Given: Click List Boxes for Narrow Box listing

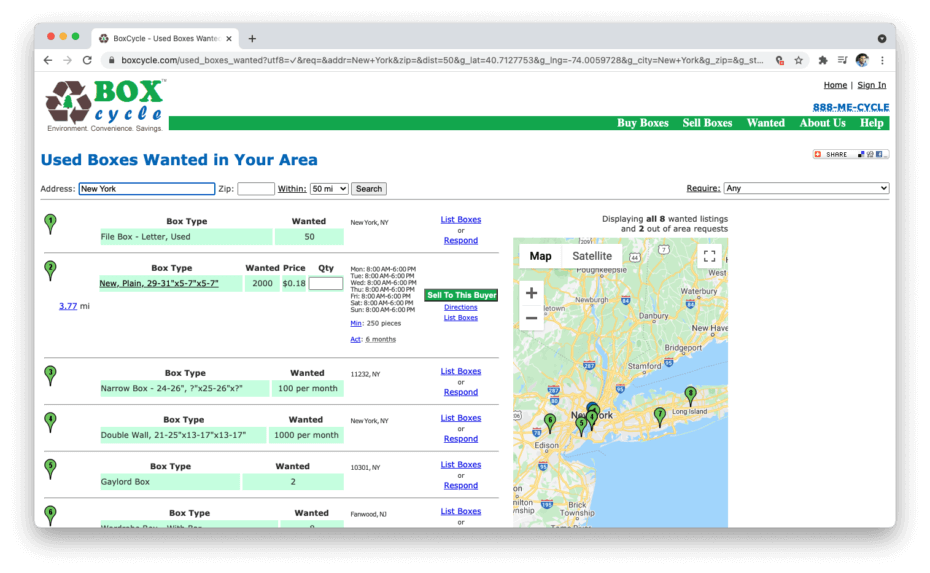Looking at the screenshot, I should click(461, 371).
